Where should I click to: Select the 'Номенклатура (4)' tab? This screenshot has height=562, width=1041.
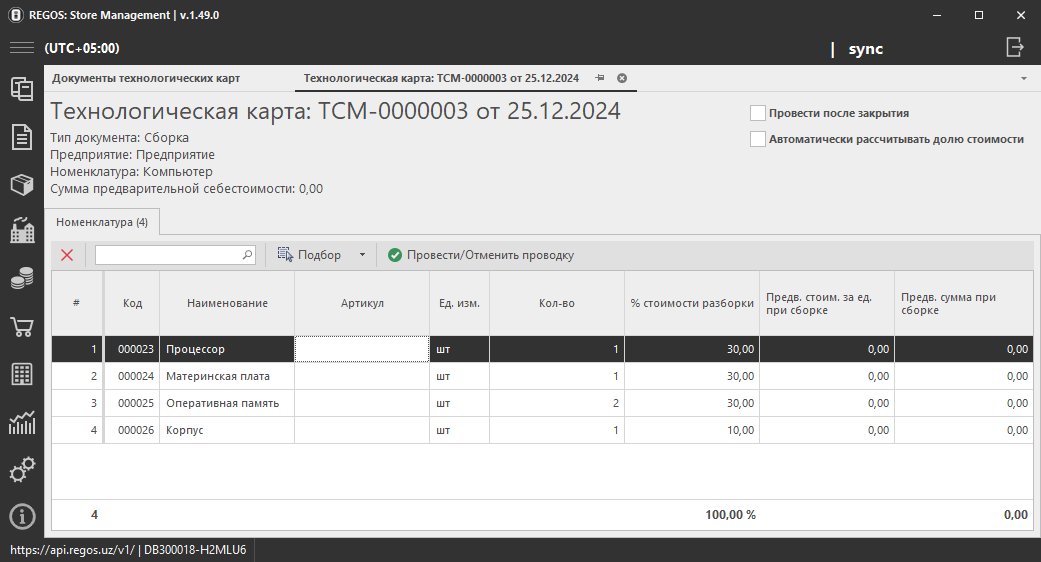pyautogui.click(x=102, y=222)
